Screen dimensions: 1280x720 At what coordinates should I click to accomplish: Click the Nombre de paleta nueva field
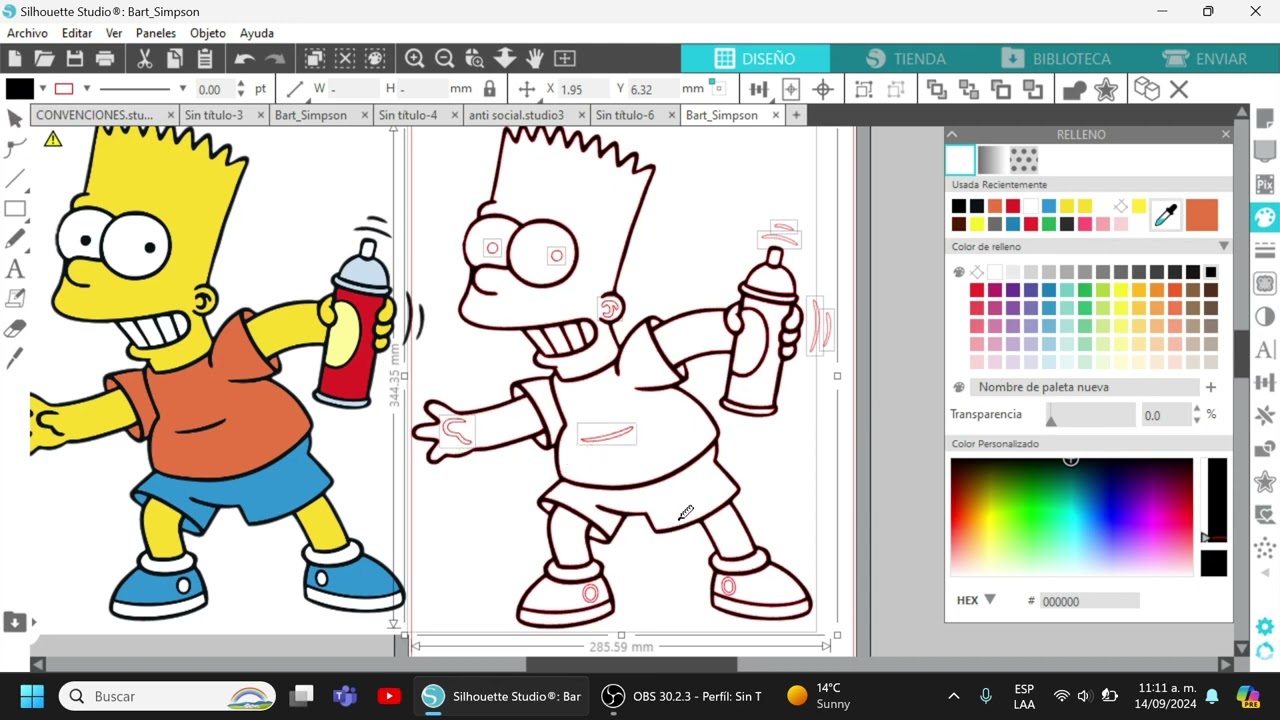tap(1085, 387)
